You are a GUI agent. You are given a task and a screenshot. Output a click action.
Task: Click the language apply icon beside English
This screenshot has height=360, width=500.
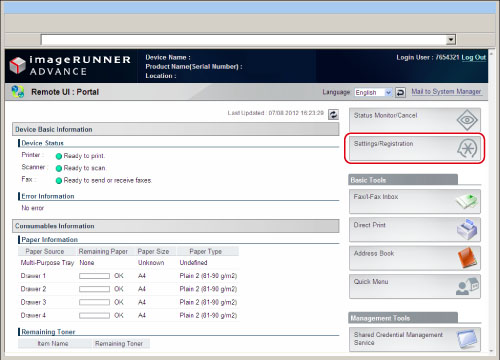click(400, 92)
